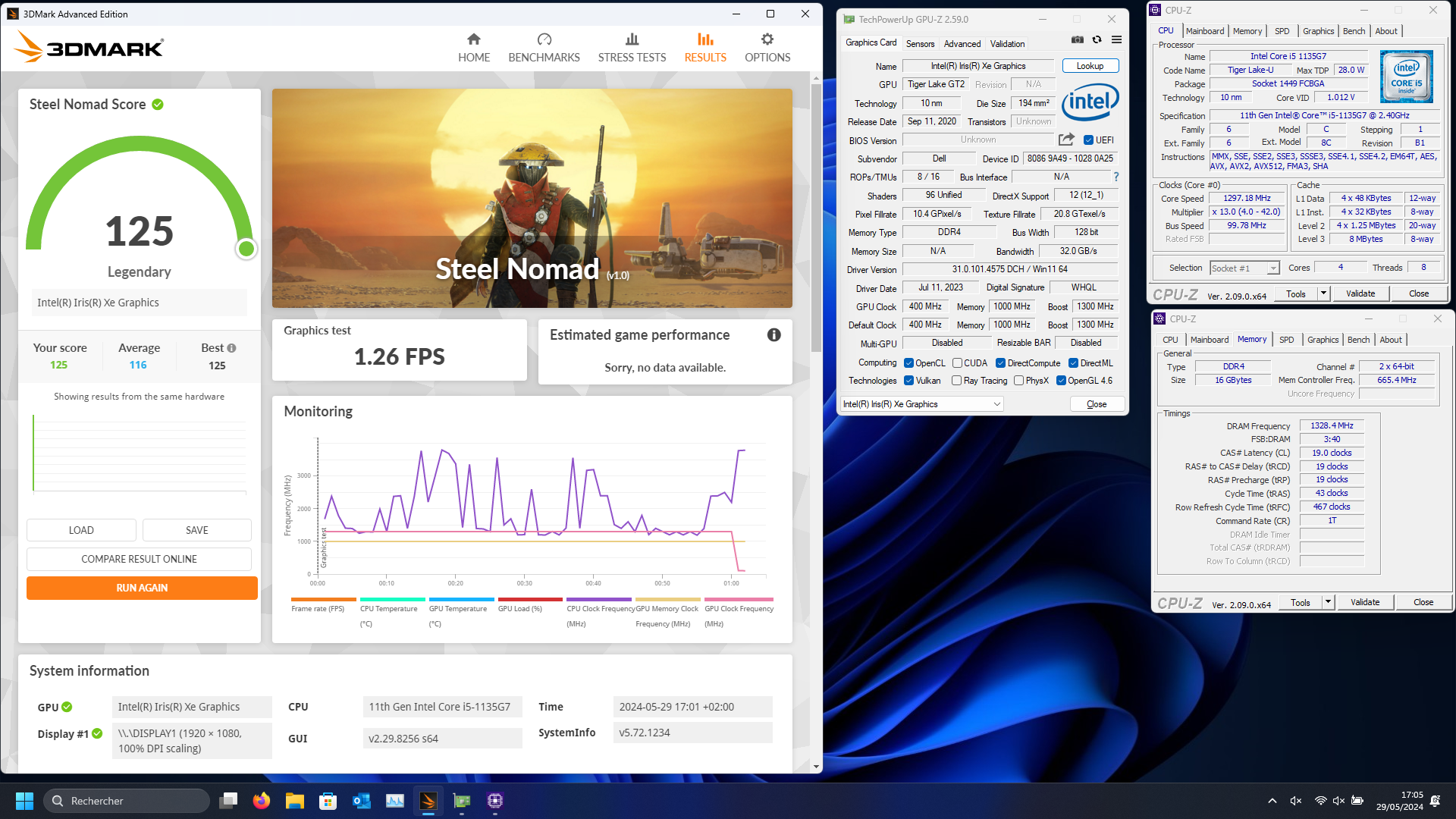
Task: Click the 3DMark logo
Action: click(x=89, y=47)
